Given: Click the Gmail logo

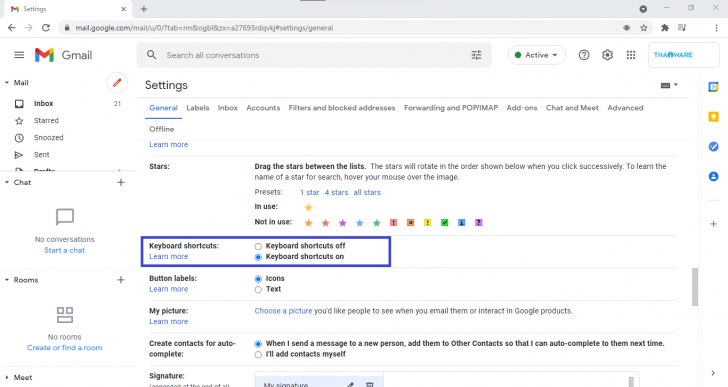Looking at the screenshot, I should (64, 55).
